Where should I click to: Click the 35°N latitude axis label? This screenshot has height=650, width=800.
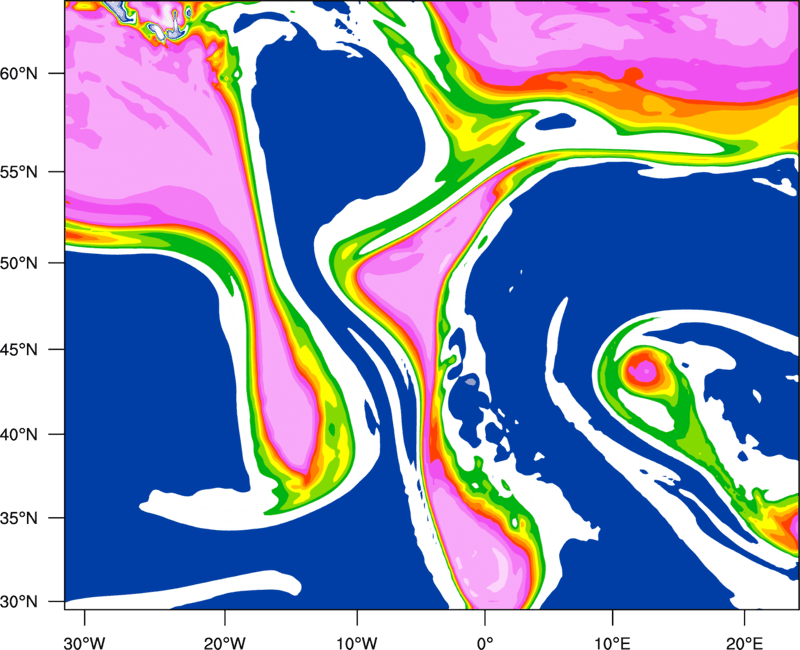pos(38,519)
